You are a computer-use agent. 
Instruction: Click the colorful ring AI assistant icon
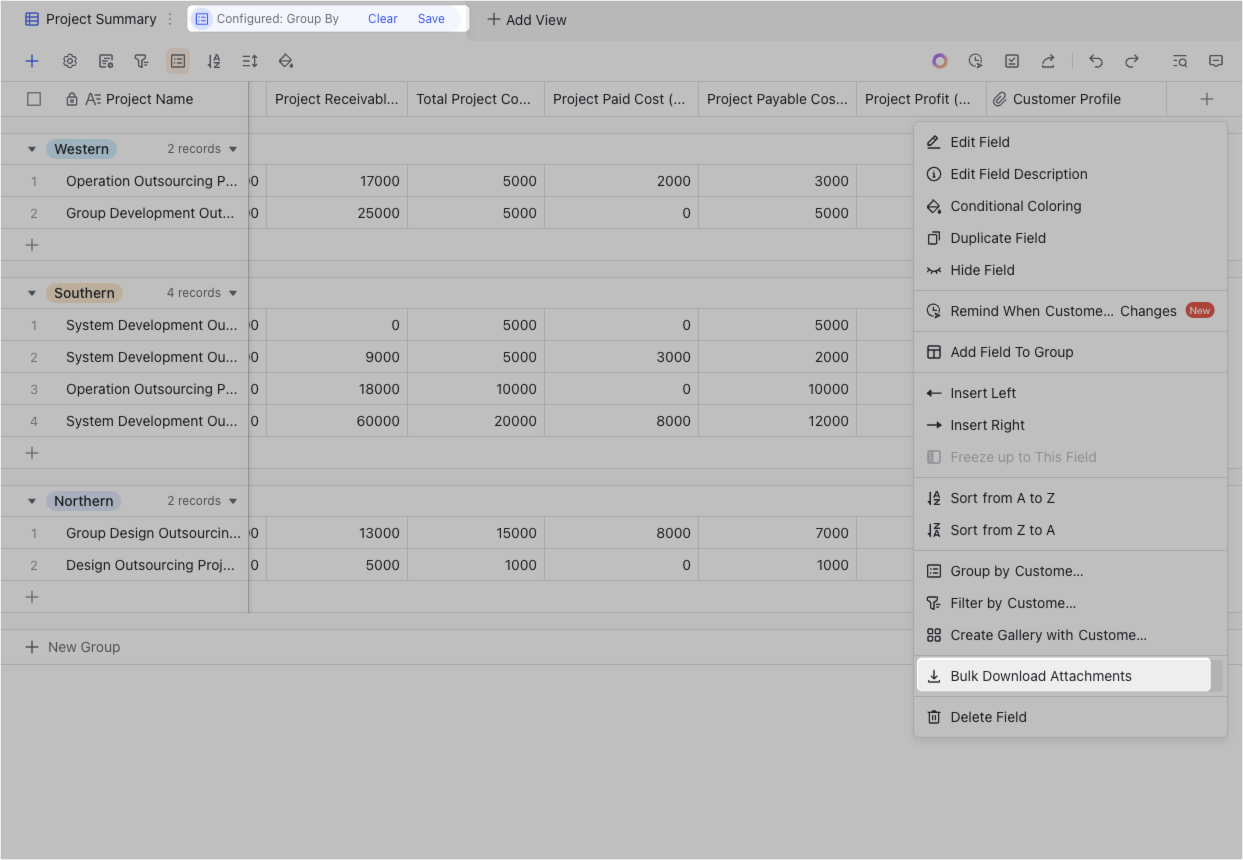(x=940, y=61)
